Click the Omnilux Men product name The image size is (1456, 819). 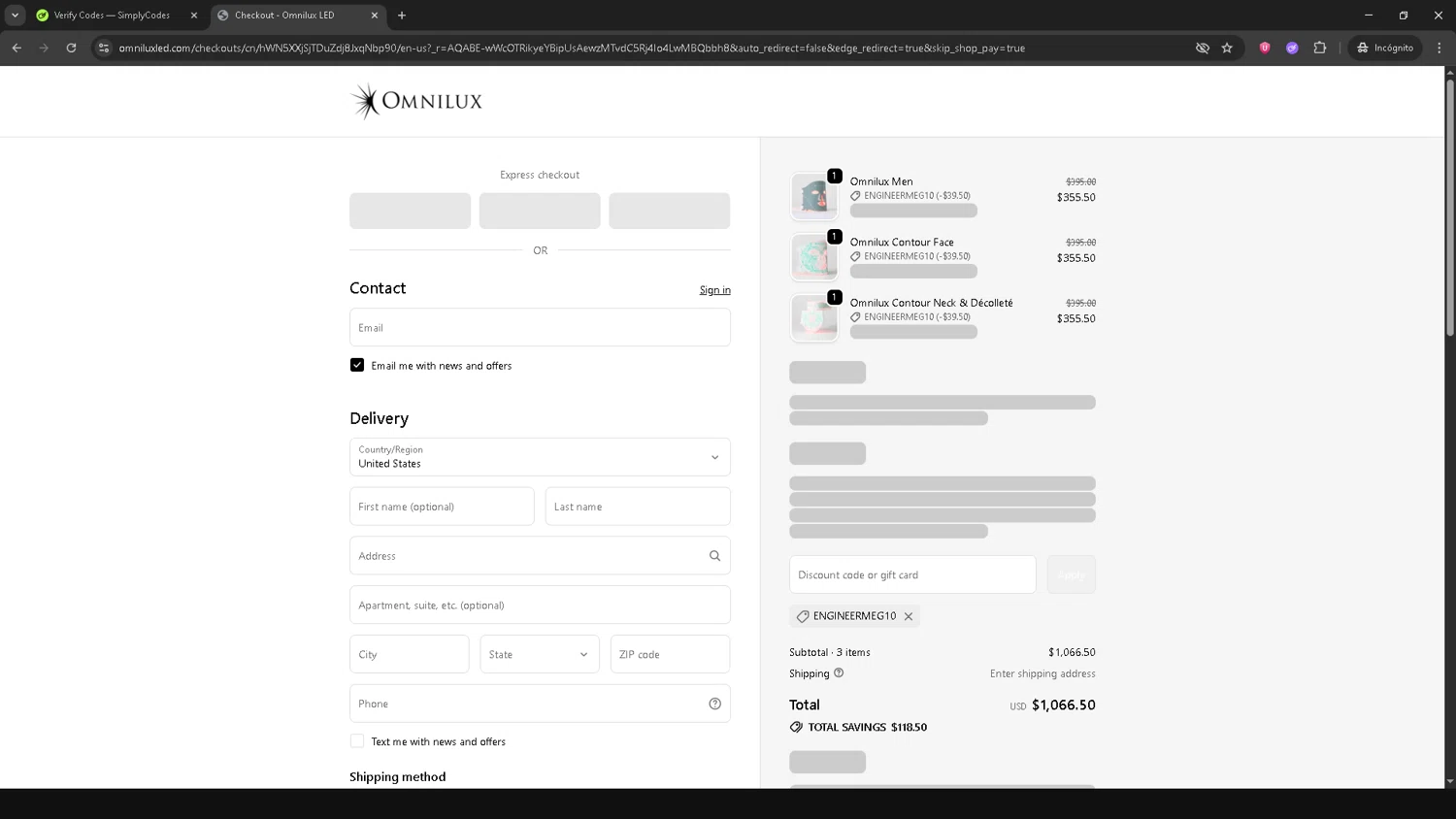coord(881,181)
